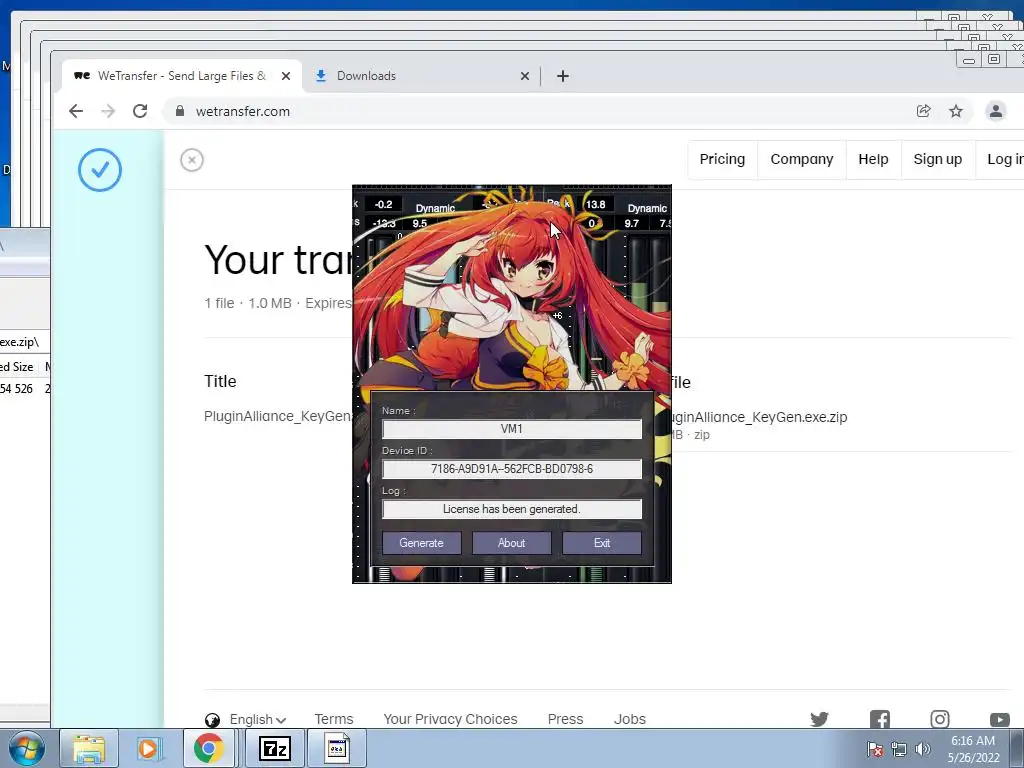This screenshot has width=1024, height=768.
Task: Close the WeTransfer tab
Action: coord(285,76)
